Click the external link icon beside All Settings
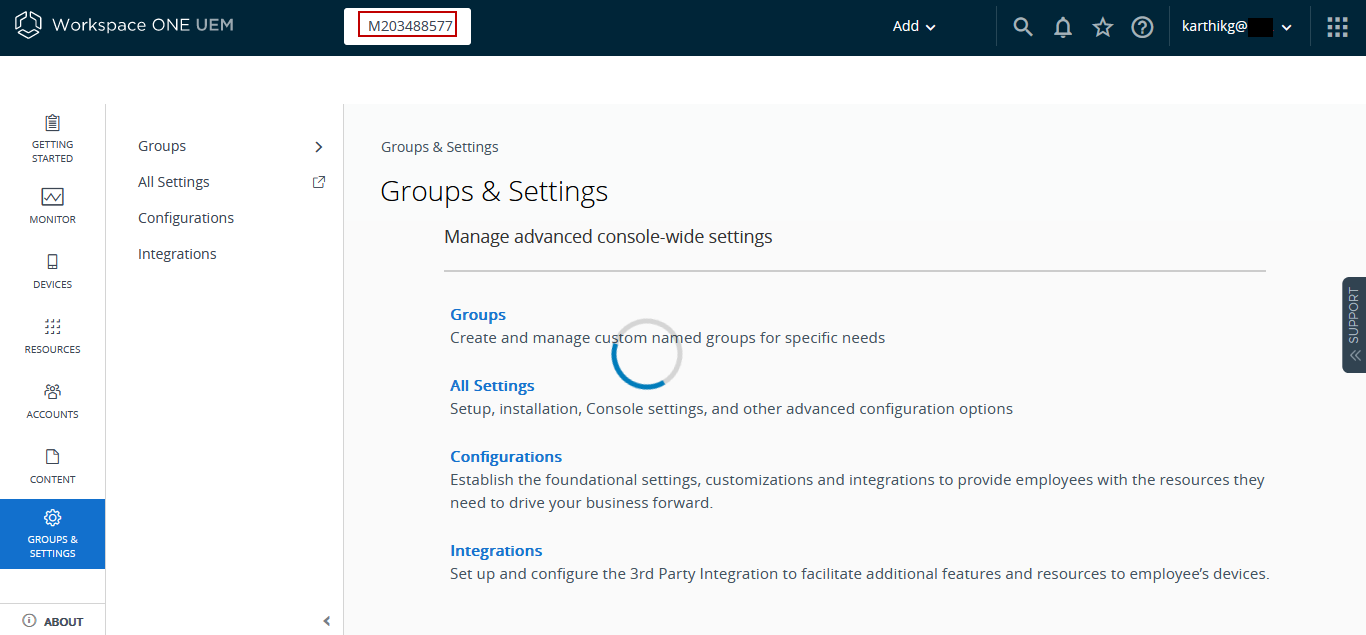 point(319,182)
